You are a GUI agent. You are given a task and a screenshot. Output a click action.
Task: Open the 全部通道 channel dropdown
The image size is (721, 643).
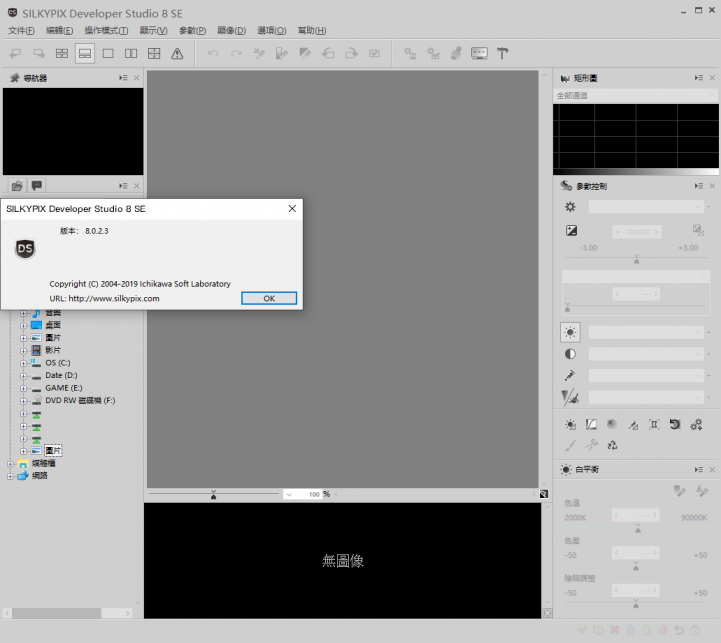click(635, 95)
